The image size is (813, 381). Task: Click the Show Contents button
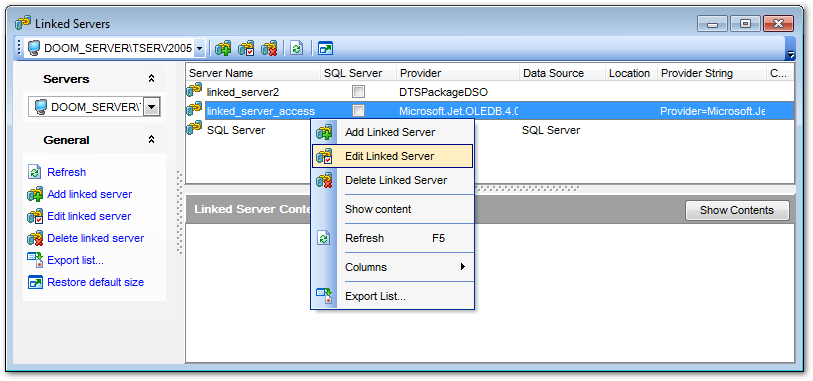tap(737, 210)
